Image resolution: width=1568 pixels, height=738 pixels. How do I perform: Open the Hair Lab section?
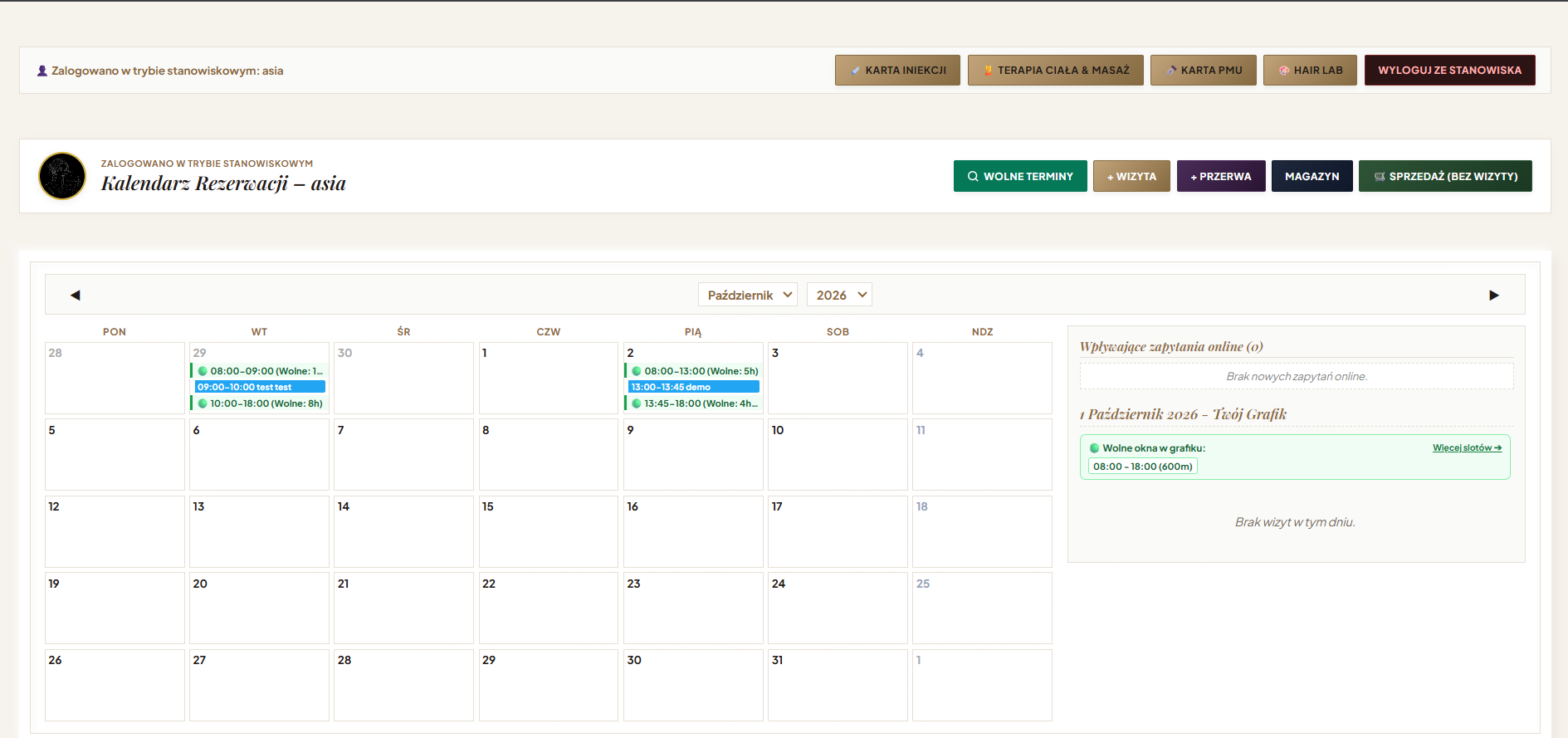pyautogui.click(x=1310, y=71)
